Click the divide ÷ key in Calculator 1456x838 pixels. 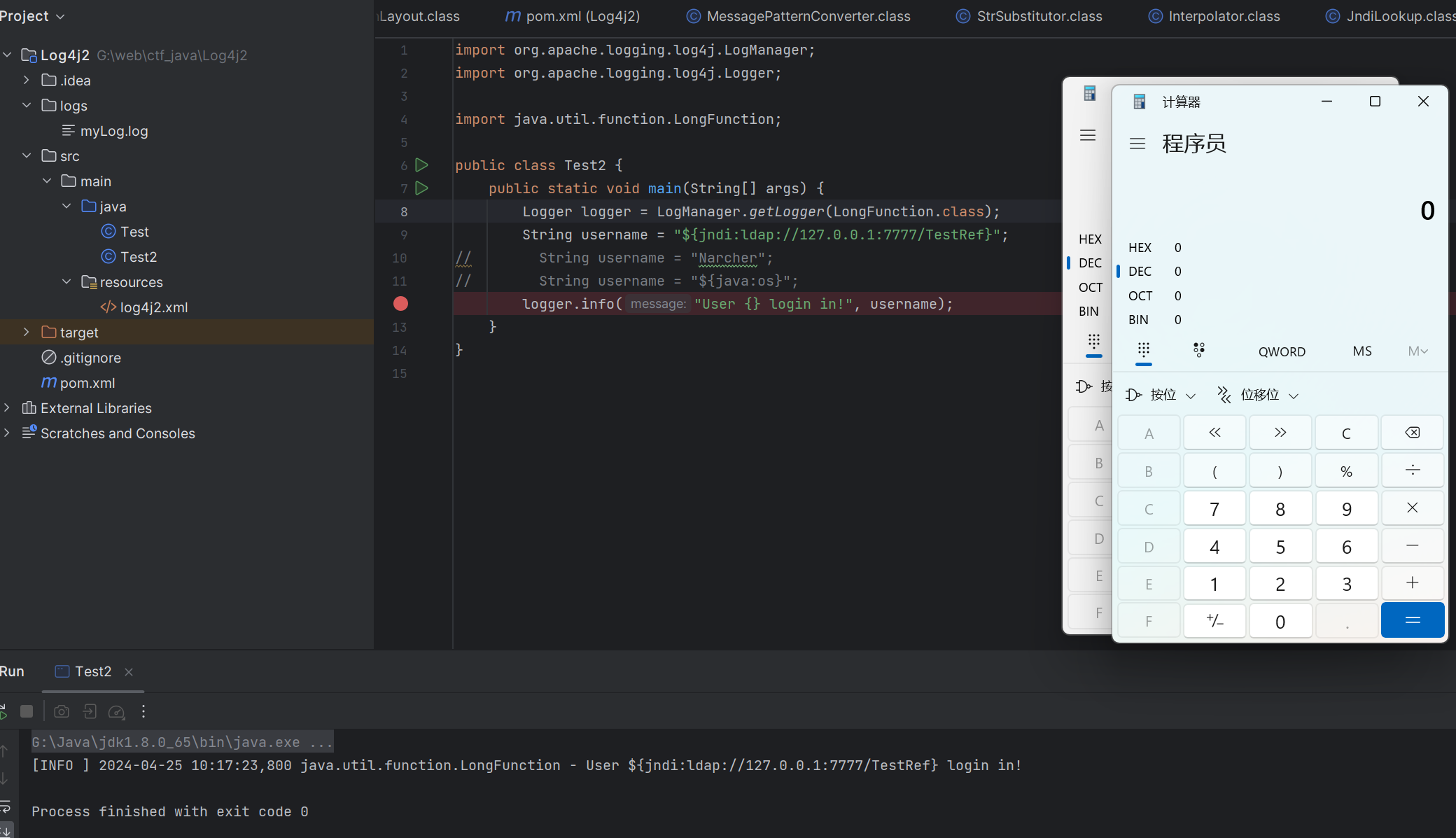(x=1413, y=470)
